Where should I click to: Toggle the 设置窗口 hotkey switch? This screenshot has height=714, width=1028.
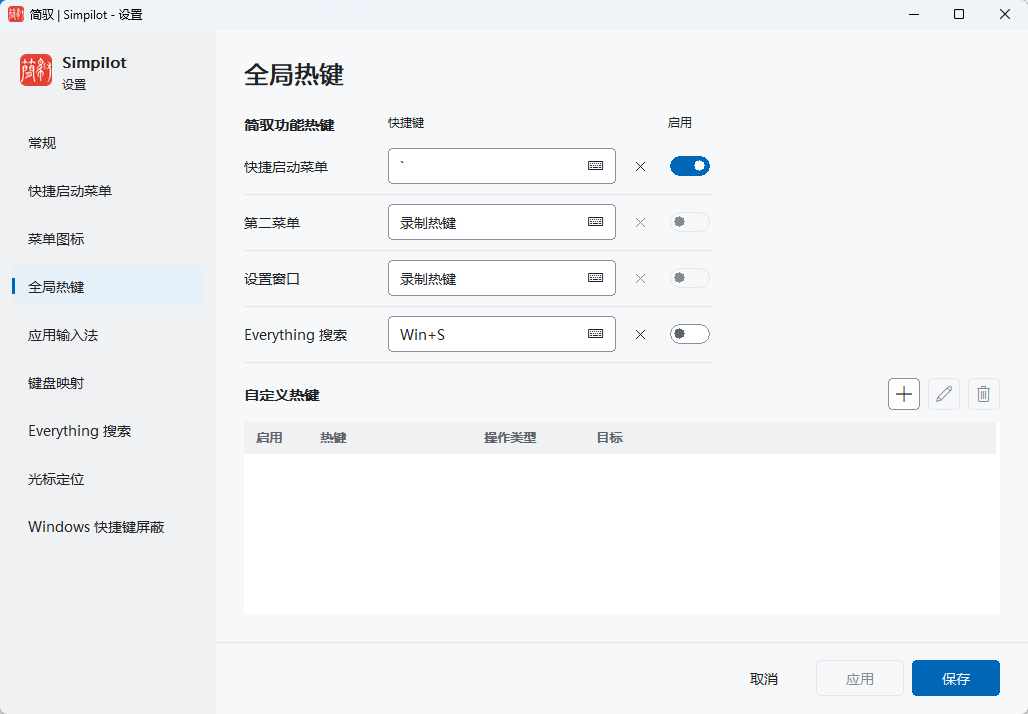click(690, 278)
